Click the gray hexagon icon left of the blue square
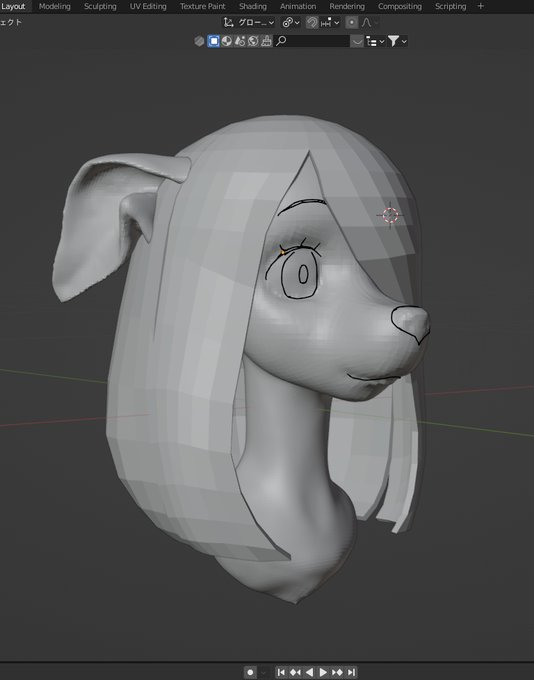 click(199, 41)
